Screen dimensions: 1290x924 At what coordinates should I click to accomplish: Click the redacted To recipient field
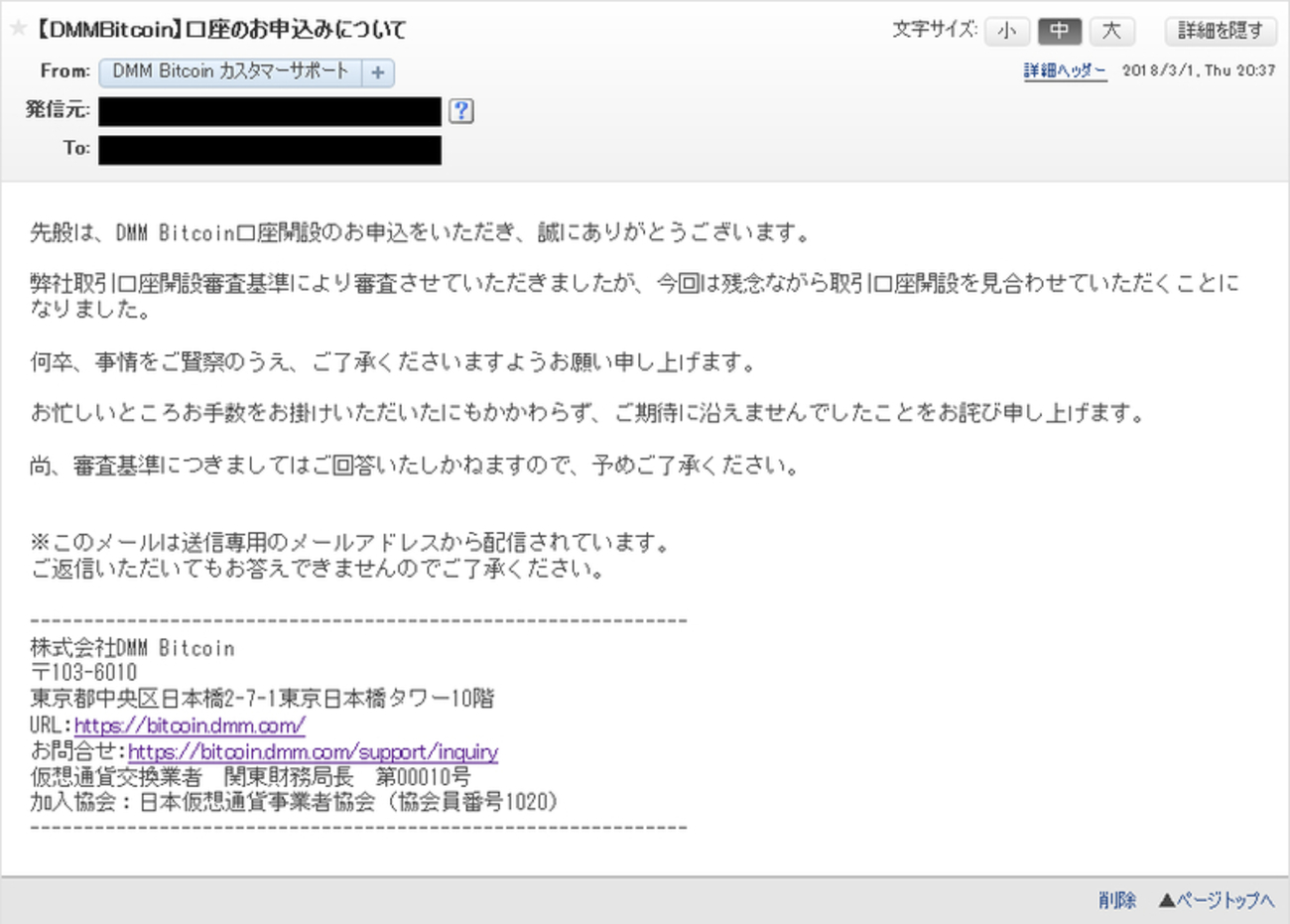[x=268, y=149]
